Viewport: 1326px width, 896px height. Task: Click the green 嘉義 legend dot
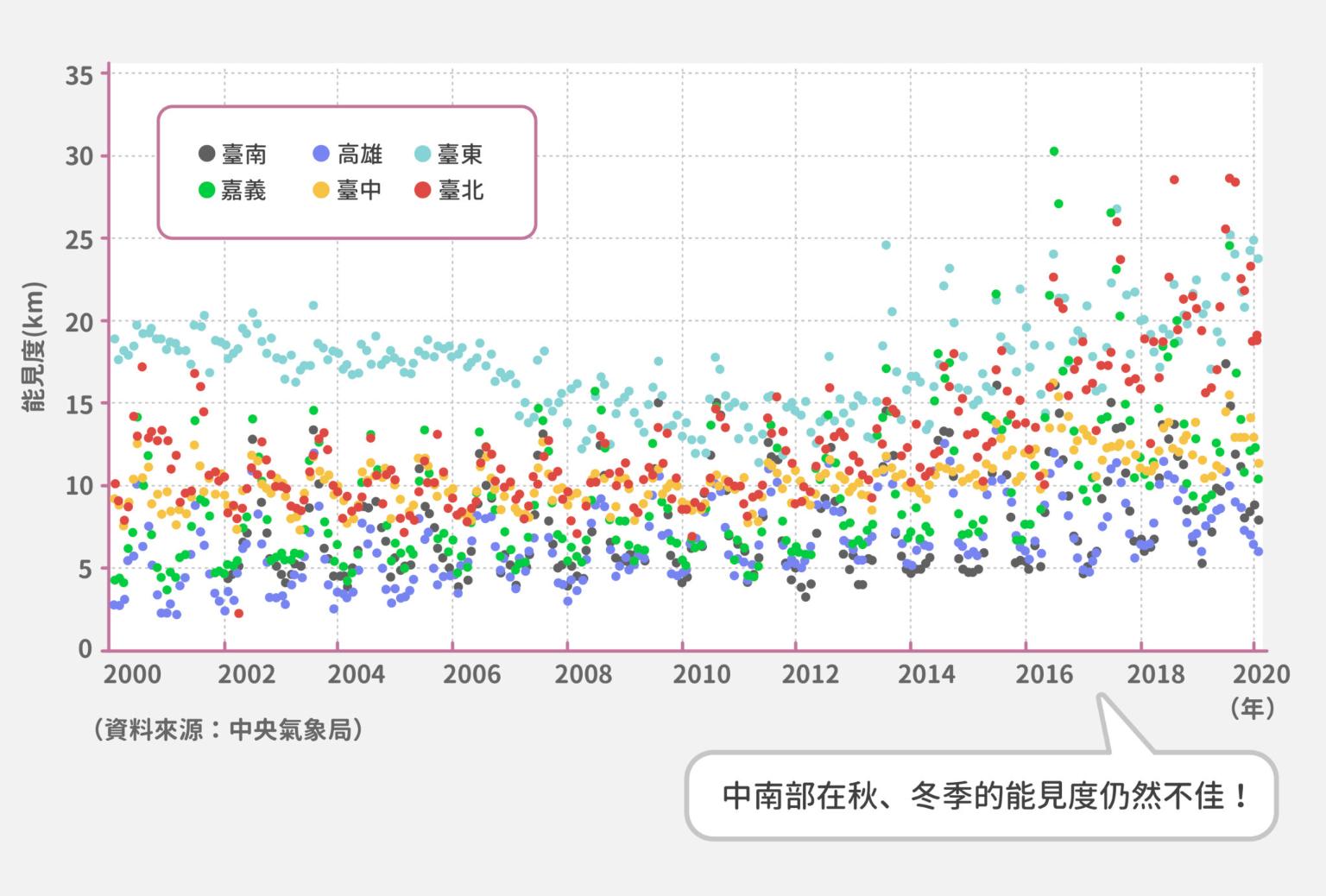click(x=206, y=190)
